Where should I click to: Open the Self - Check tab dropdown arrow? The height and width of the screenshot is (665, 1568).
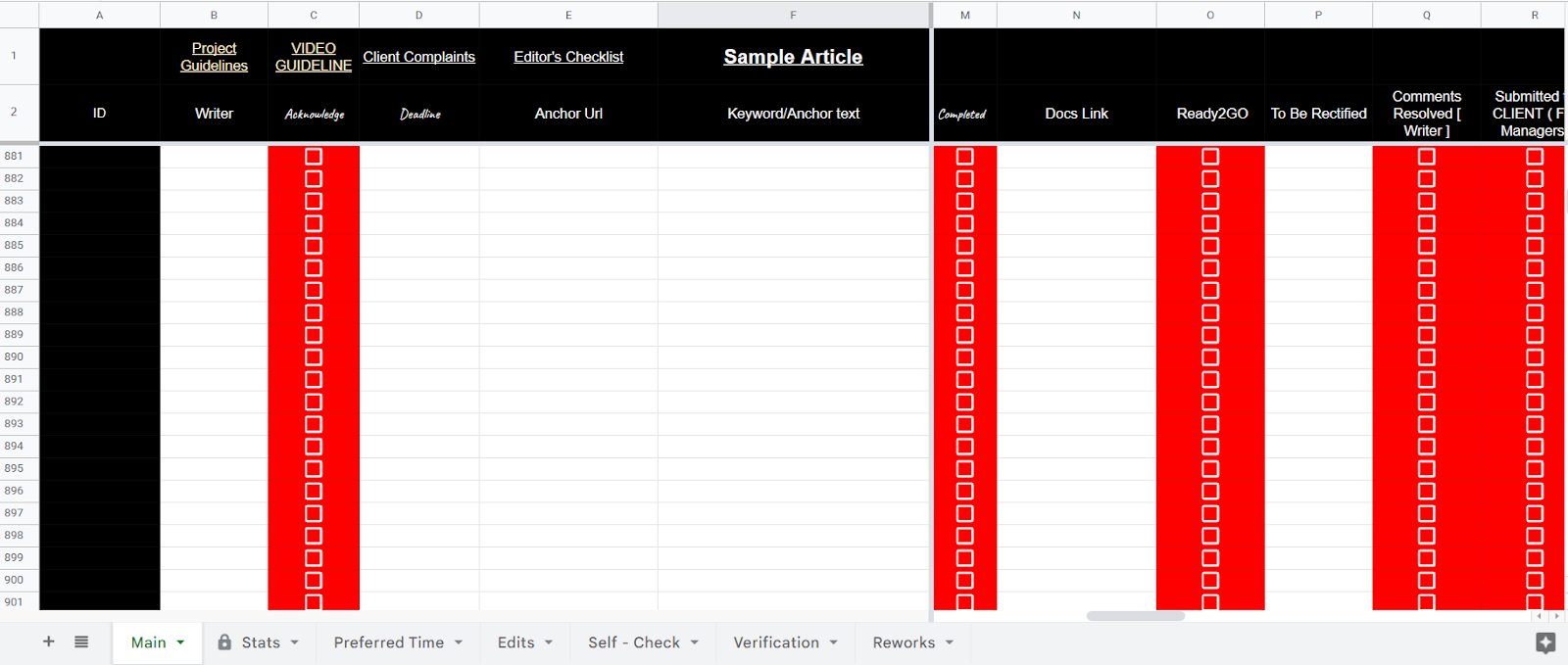point(695,642)
